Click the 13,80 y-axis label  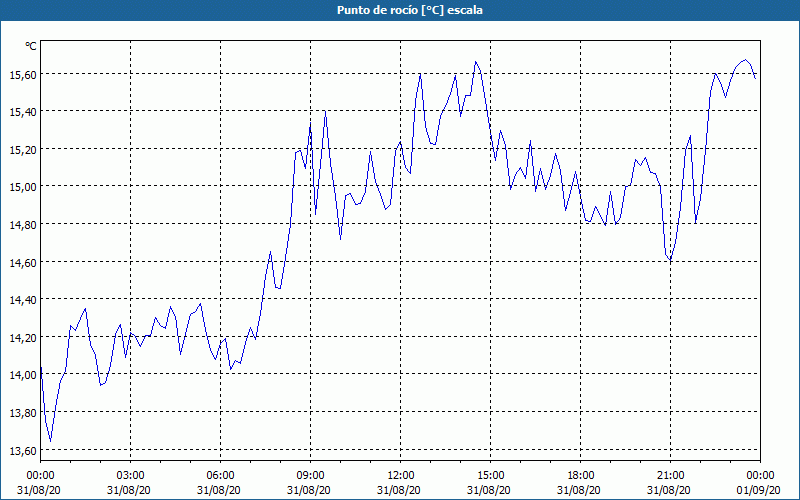[x=23, y=412]
